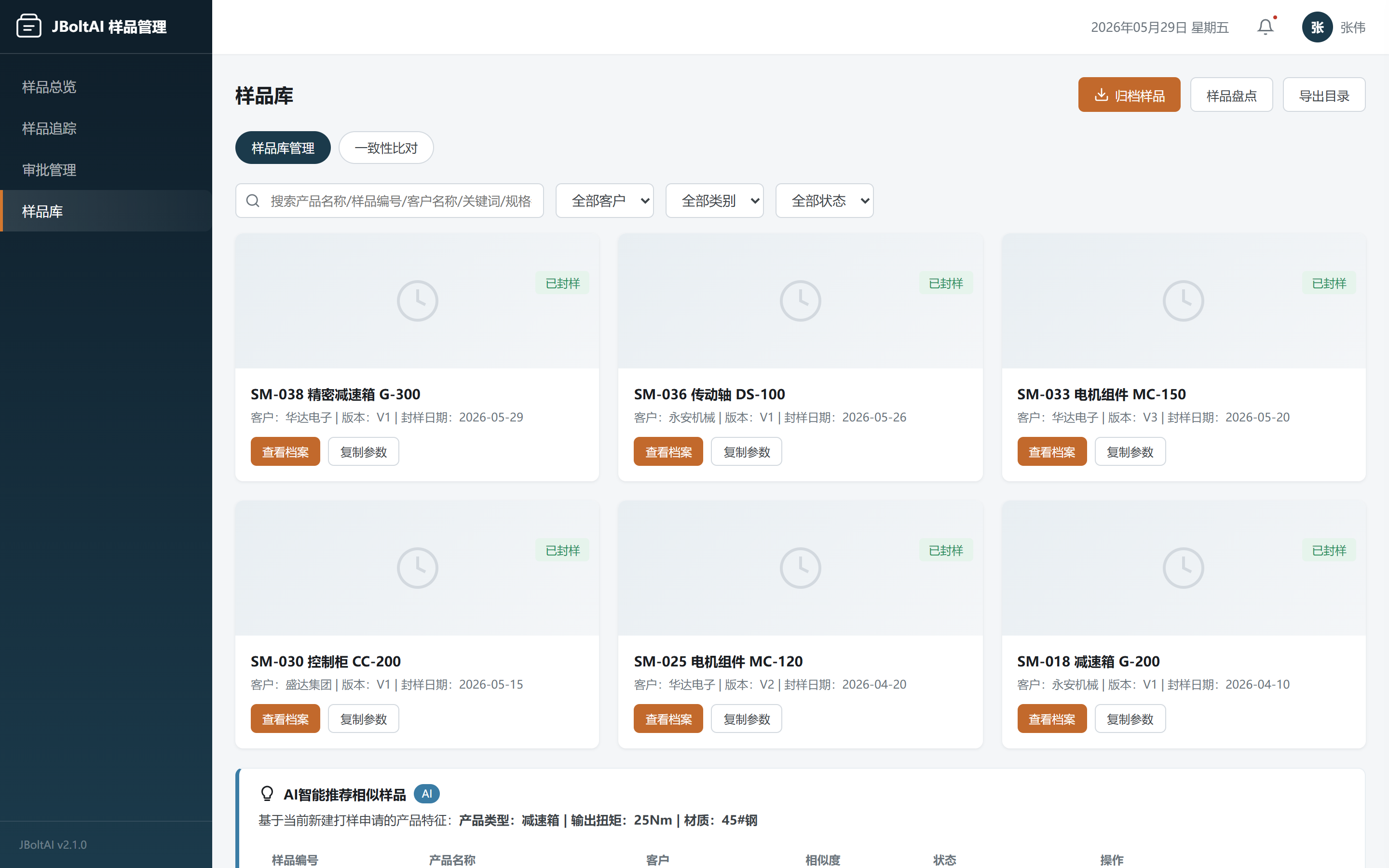
Task: Open 样品总览 in sidebar
Action: tap(106, 87)
